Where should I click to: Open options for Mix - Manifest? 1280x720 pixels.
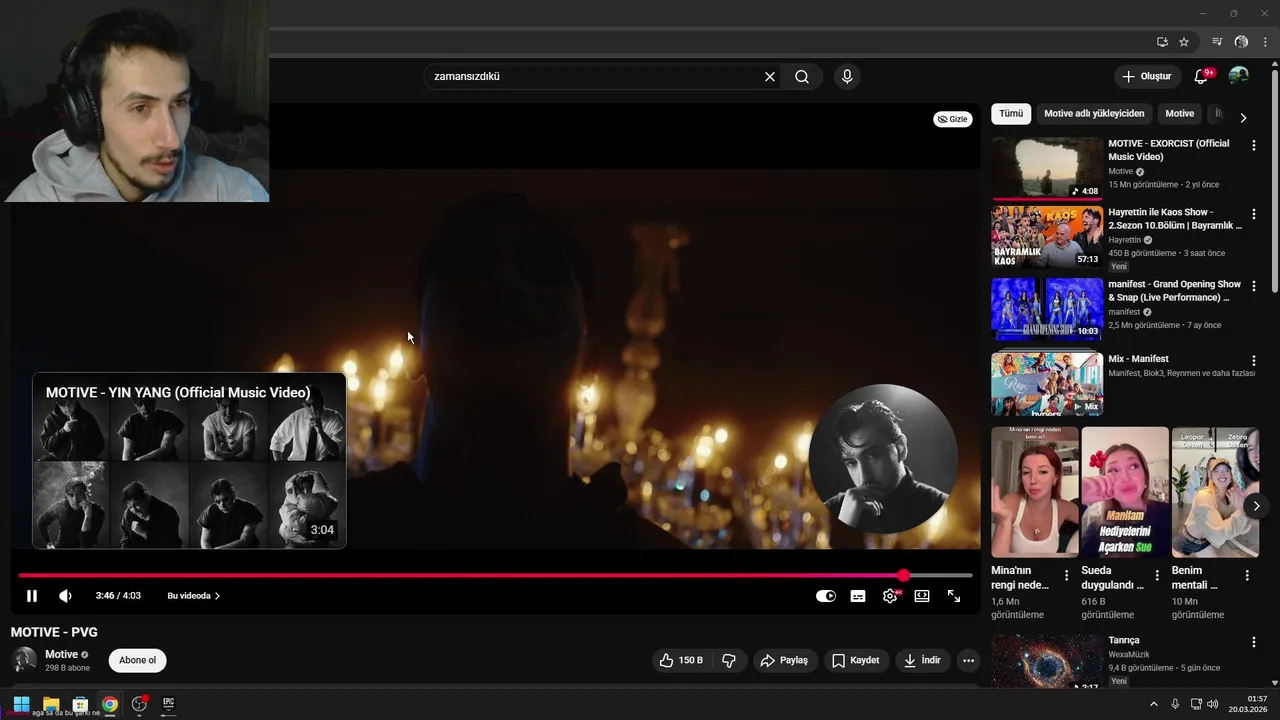click(1254, 361)
